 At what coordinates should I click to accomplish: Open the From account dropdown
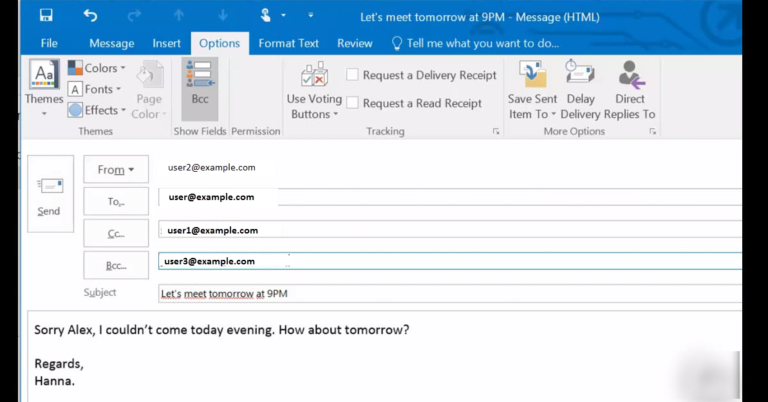click(x=116, y=169)
